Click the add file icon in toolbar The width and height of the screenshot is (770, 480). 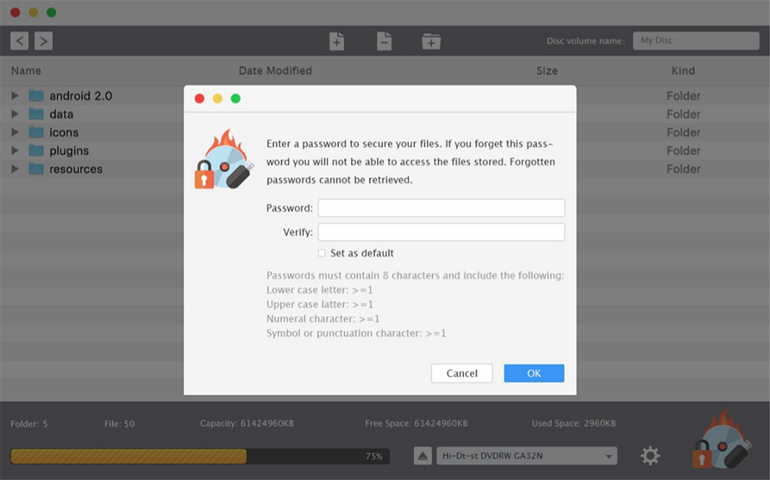pyautogui.click(x=336, y=41)
